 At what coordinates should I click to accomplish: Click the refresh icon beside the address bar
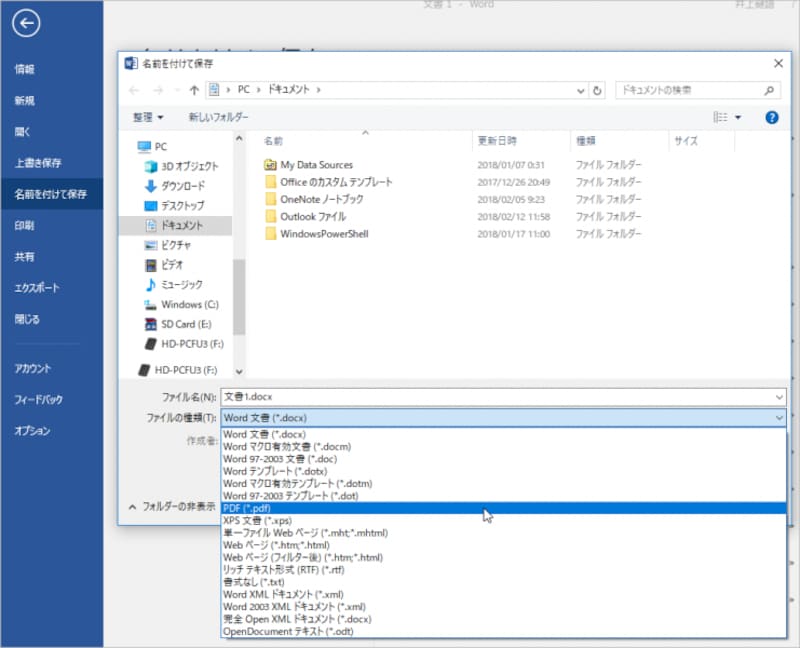tap(596, 90)
